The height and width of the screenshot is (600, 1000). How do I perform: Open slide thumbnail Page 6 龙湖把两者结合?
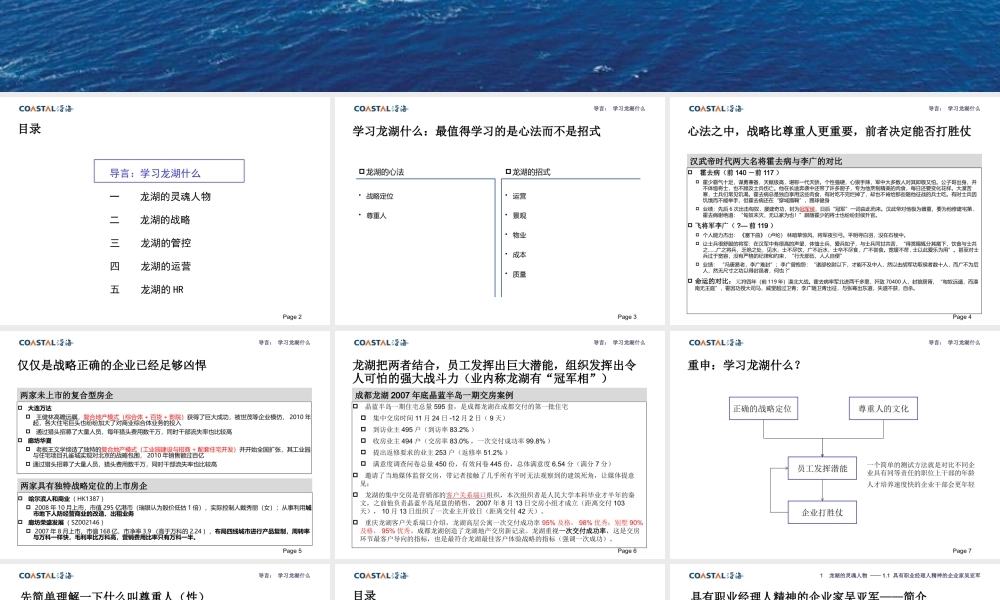499,444
